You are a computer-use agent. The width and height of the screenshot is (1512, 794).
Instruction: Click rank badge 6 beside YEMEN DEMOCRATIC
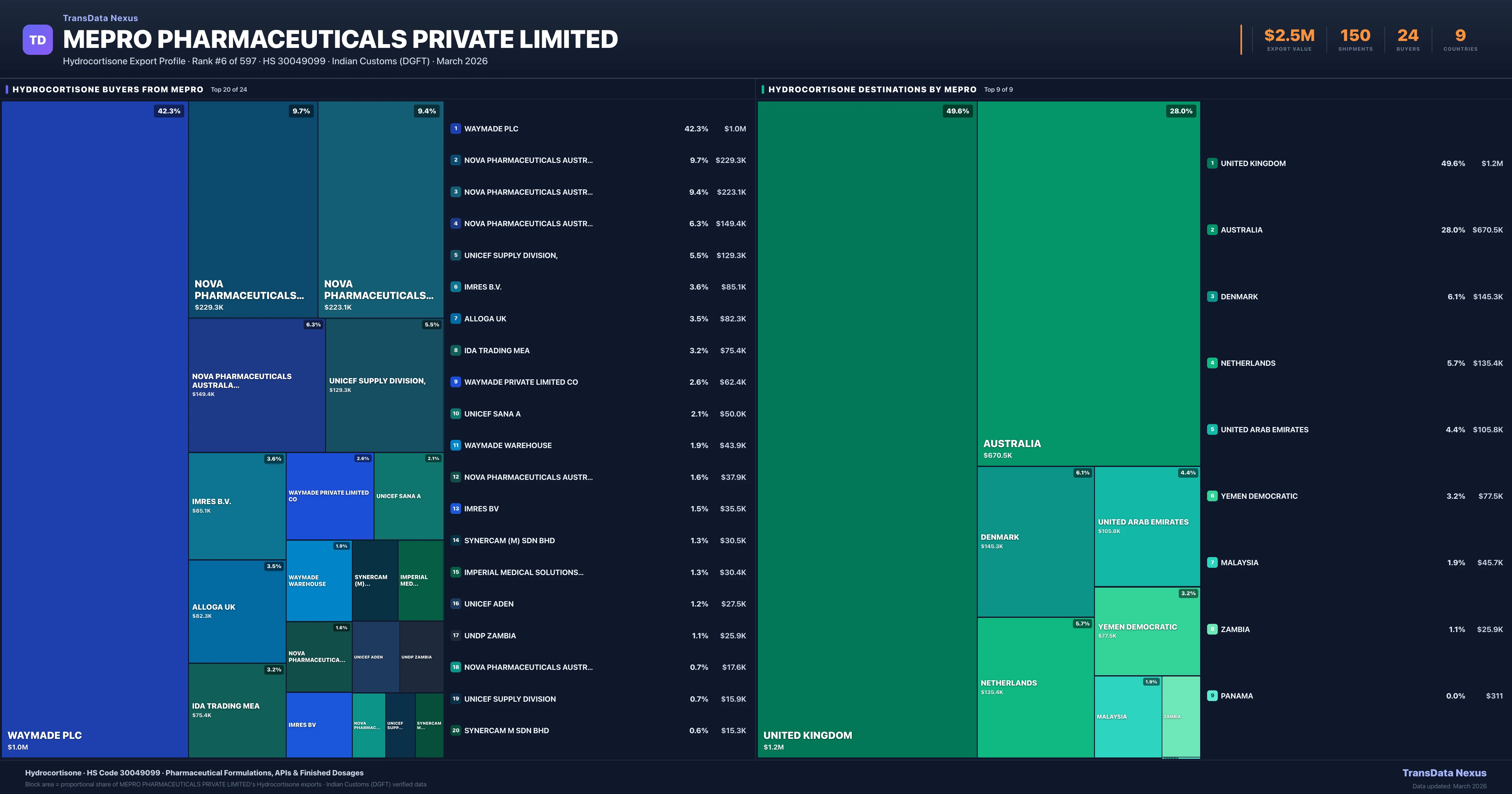tap(1213, 496)
